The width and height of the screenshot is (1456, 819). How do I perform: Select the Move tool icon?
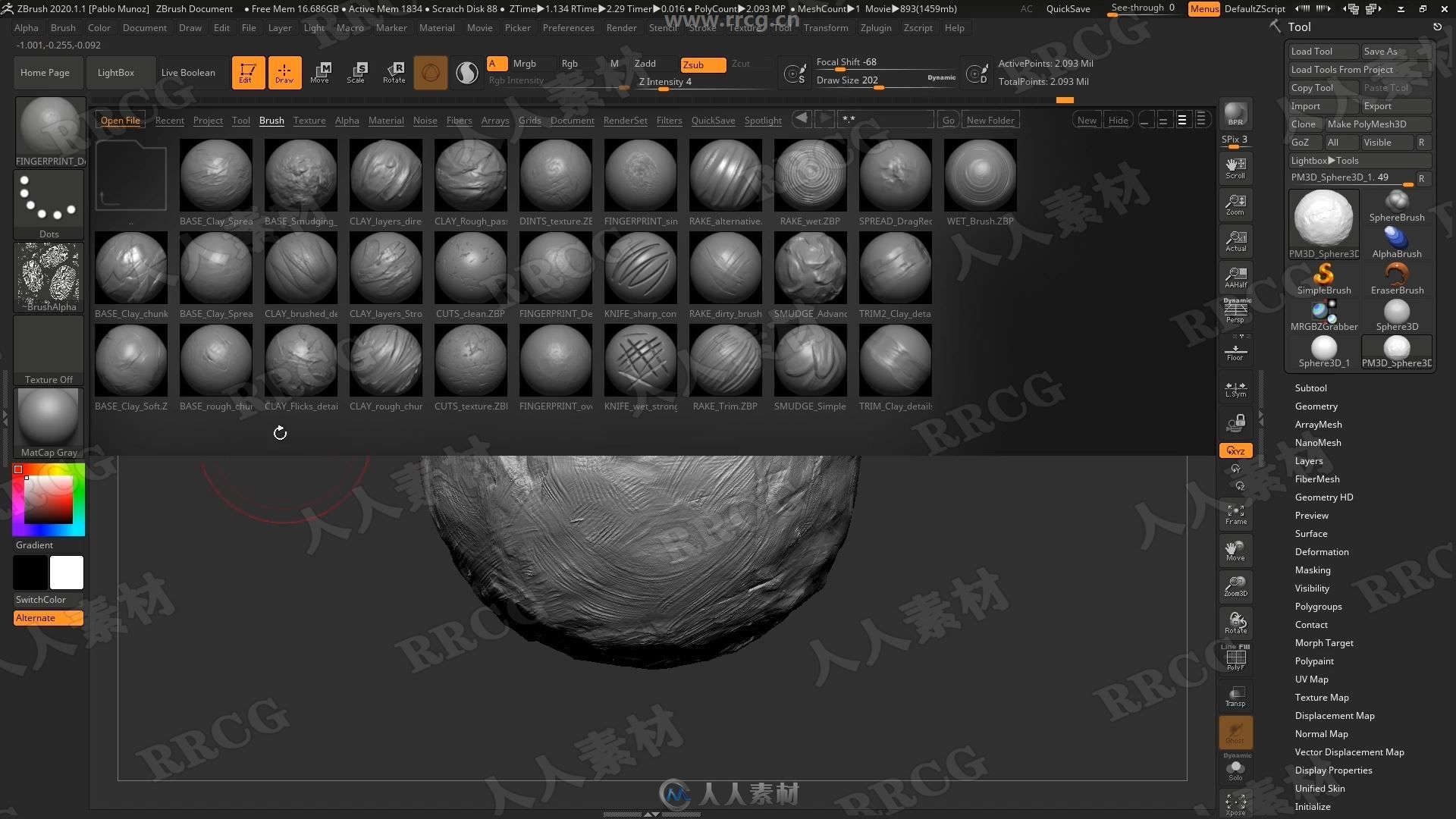click(x=321, y=71)
